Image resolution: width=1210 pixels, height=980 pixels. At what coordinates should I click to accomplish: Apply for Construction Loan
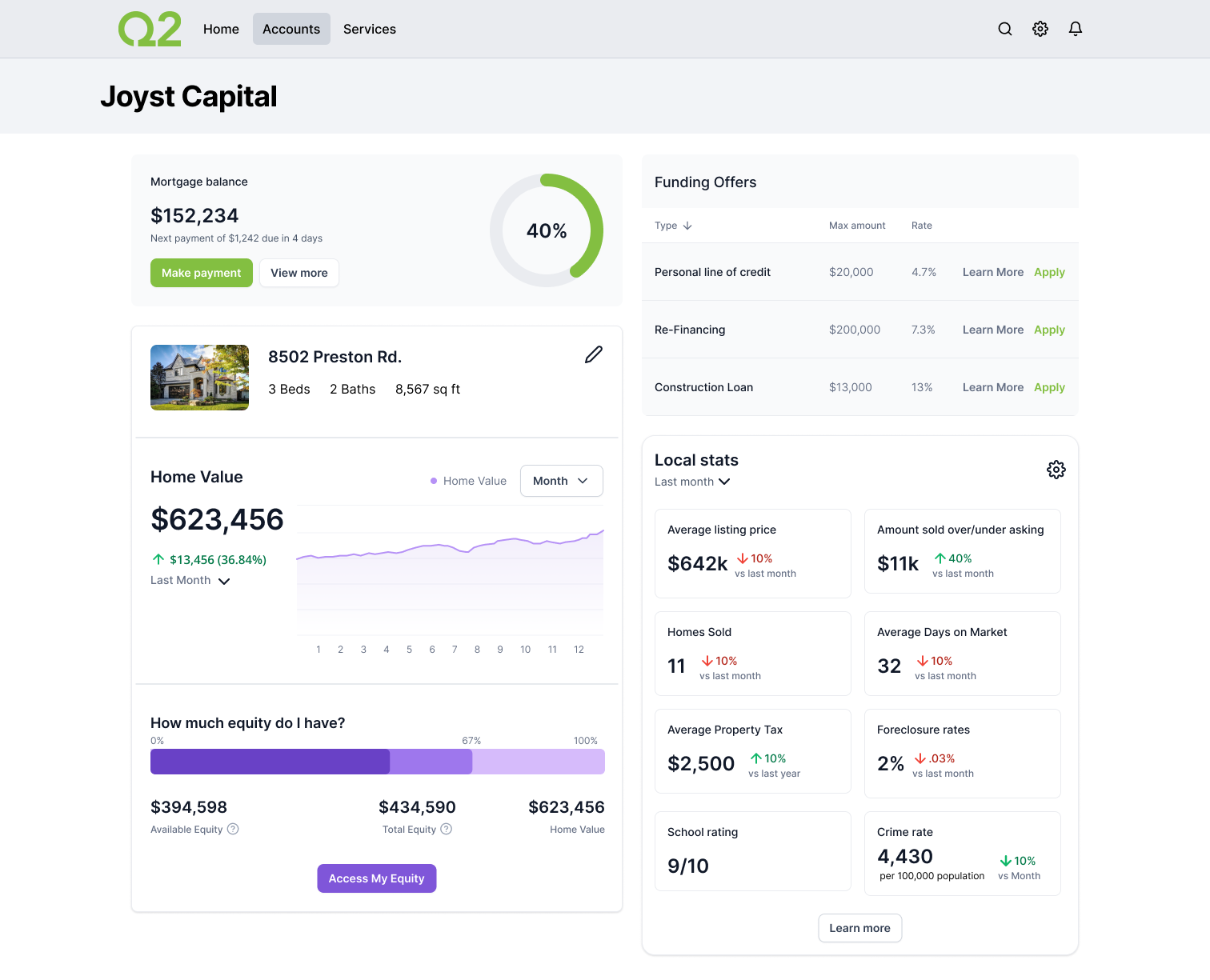click(x=1049, y=387)
